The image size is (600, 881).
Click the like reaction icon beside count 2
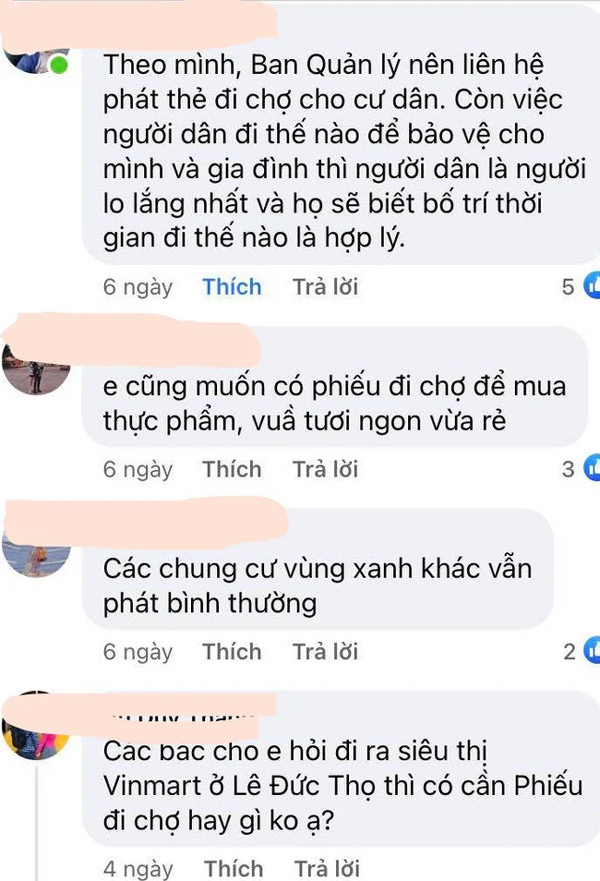tap(592, 650)
